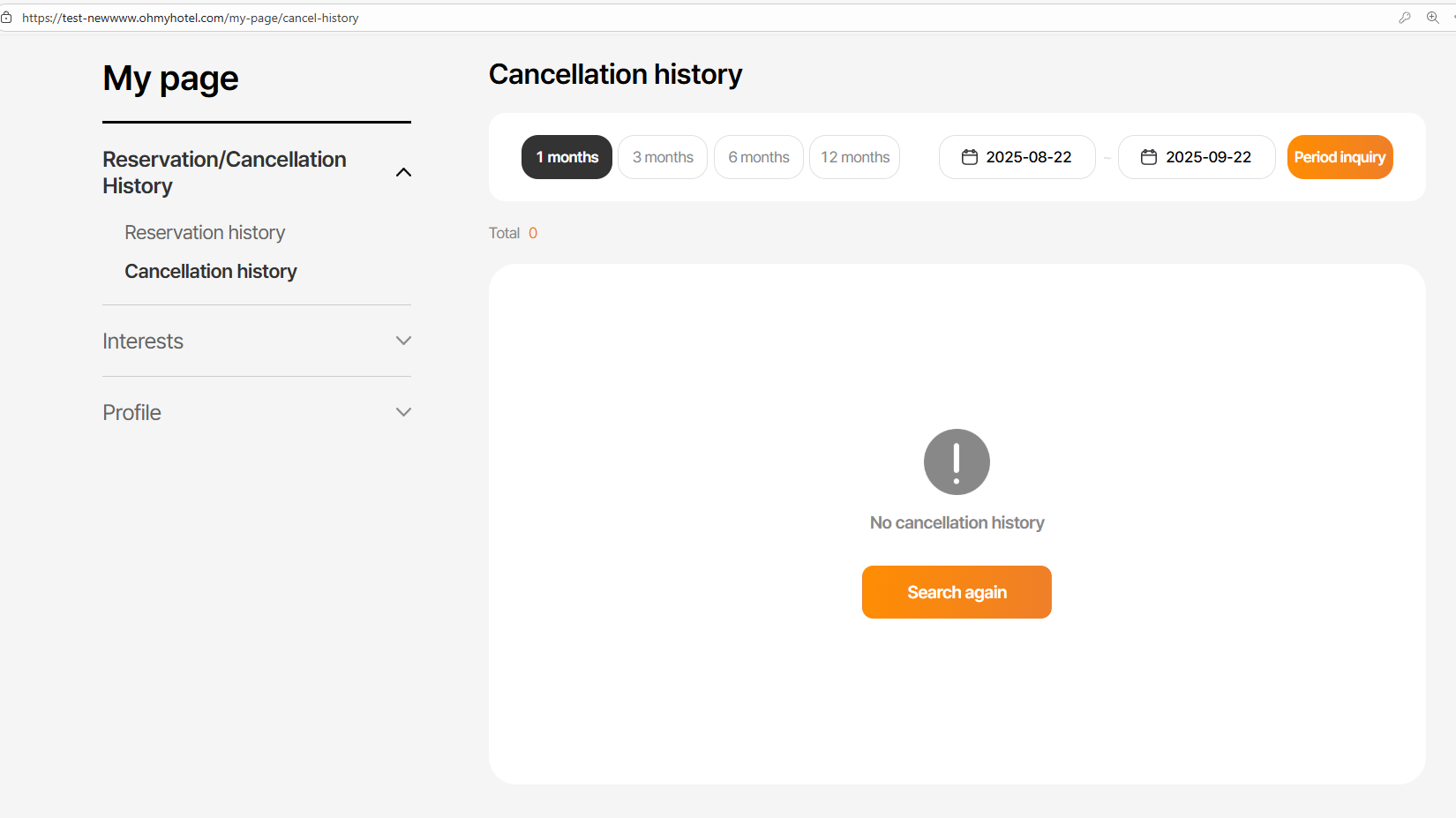The image size is (1456, 818).
Task: Choose the 12 months period filter
Action: 855,157
